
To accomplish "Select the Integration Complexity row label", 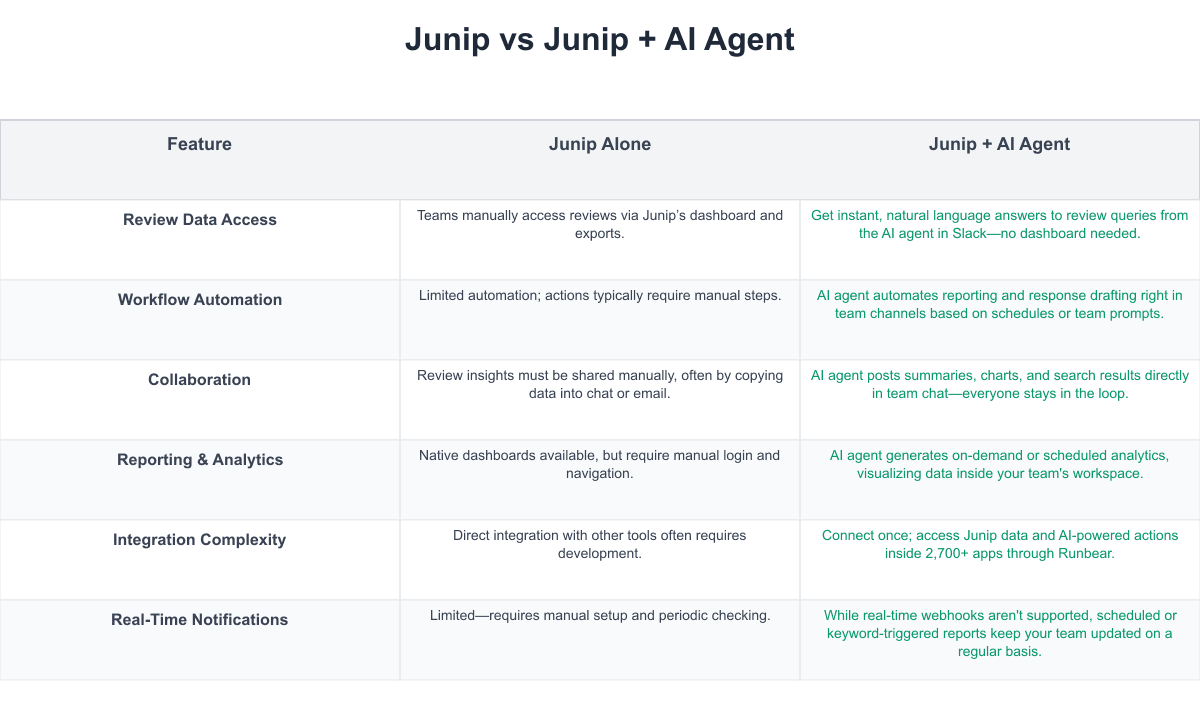I will [199, 540].
